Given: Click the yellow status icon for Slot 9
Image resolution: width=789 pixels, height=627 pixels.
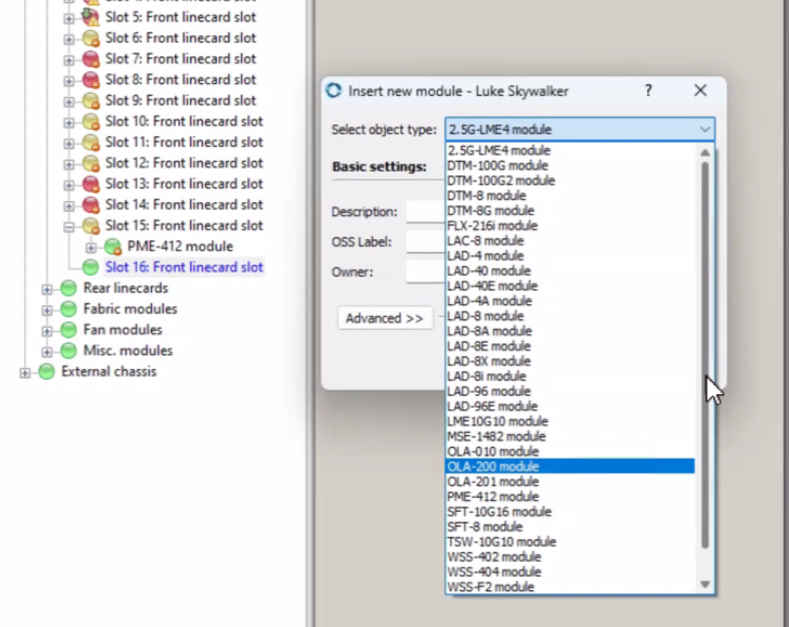Looking at the screenshot, I should 91,101.
